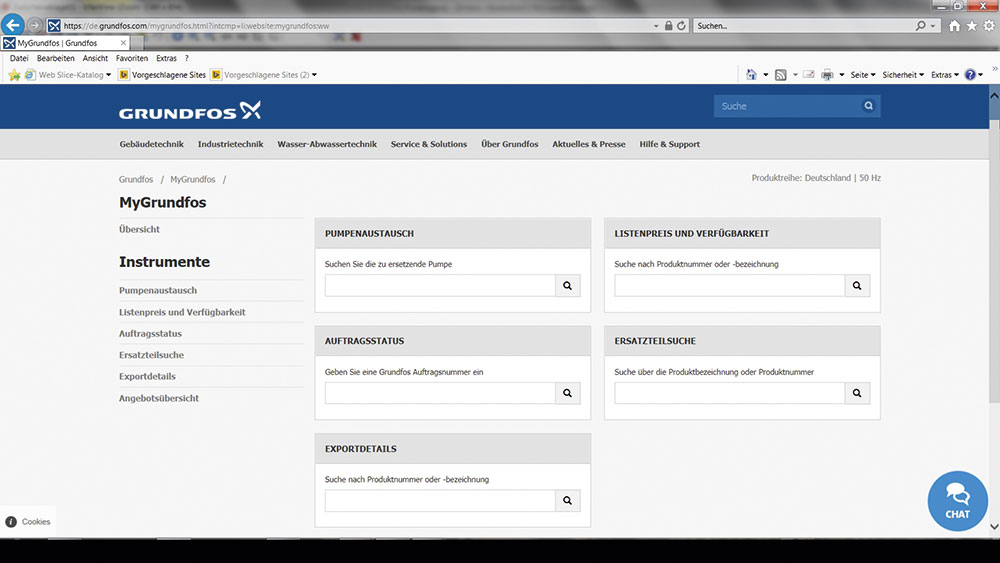Open the Favoriten menu
This screenshot has height=563, width=1000.
click(132, 58)
